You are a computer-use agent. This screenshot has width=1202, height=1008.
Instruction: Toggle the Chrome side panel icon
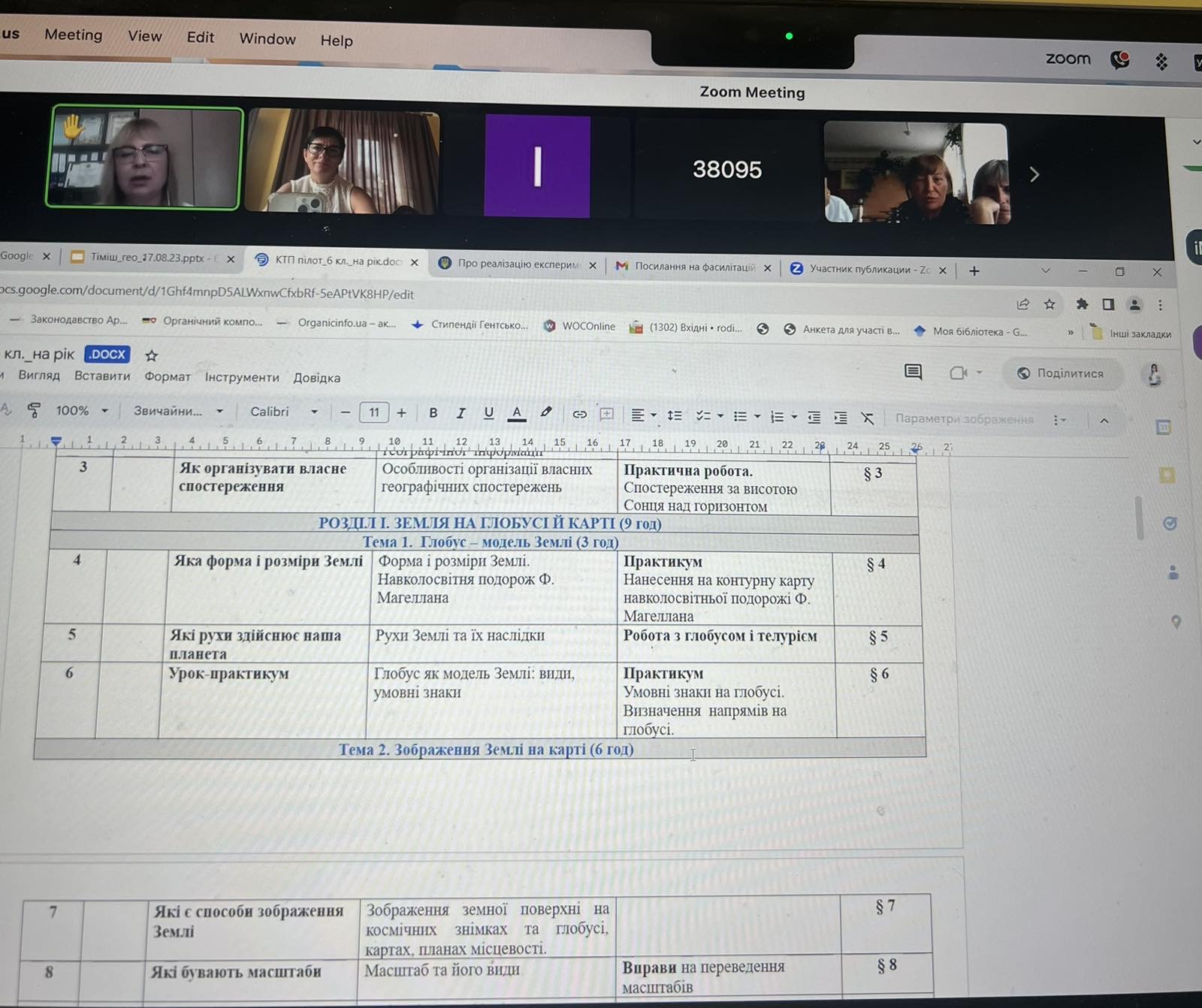tap(1108, 304)
